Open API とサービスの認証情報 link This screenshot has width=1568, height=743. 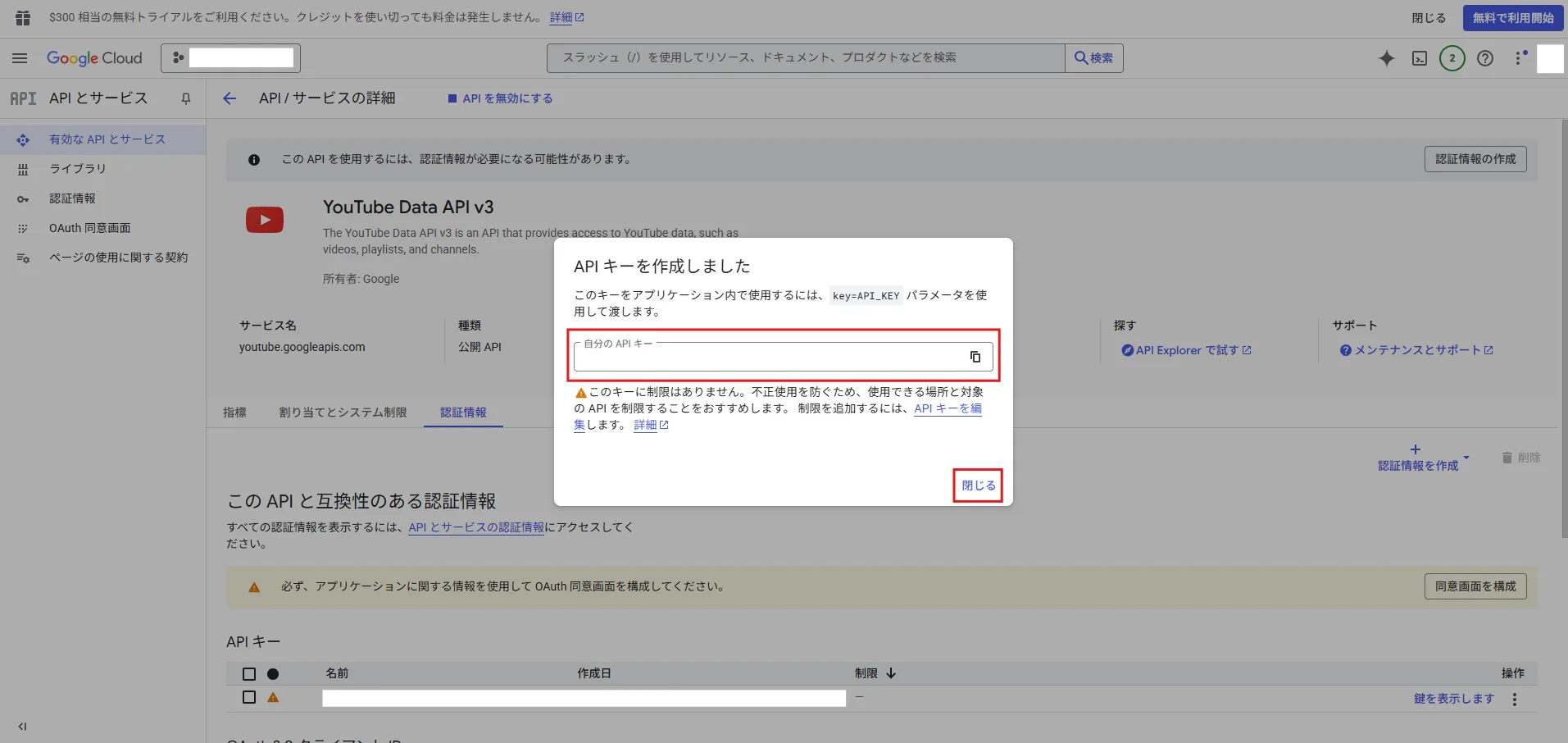pyautogui.click(x=476, y=527)
